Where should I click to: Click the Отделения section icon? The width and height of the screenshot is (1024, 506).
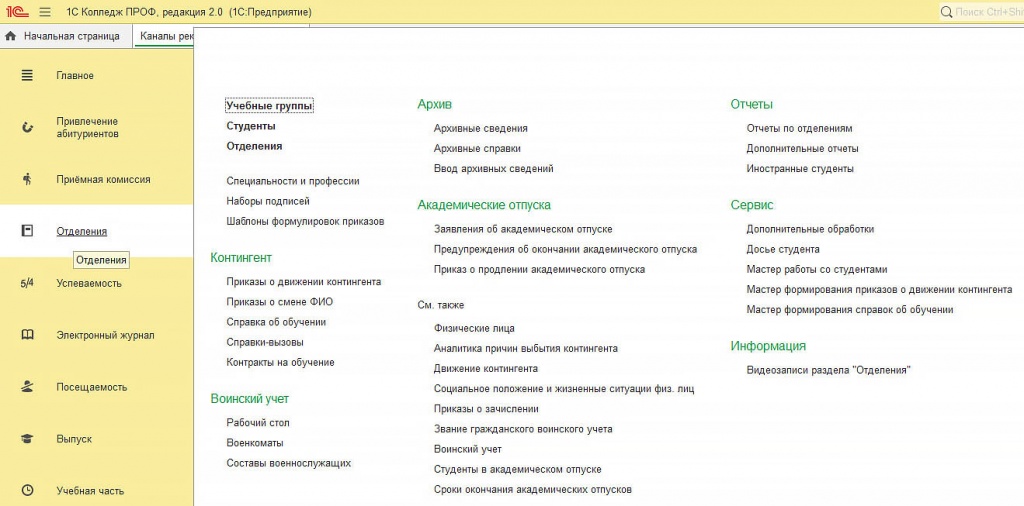point(27,230)
